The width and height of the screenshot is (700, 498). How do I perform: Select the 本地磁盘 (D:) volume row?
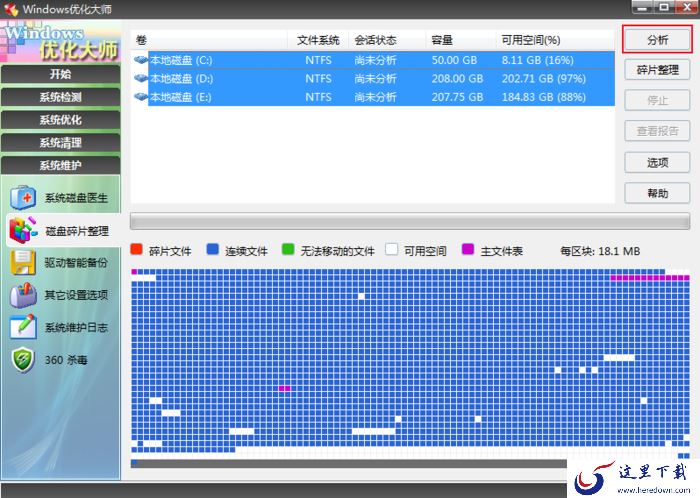click(x=373, y=79)
